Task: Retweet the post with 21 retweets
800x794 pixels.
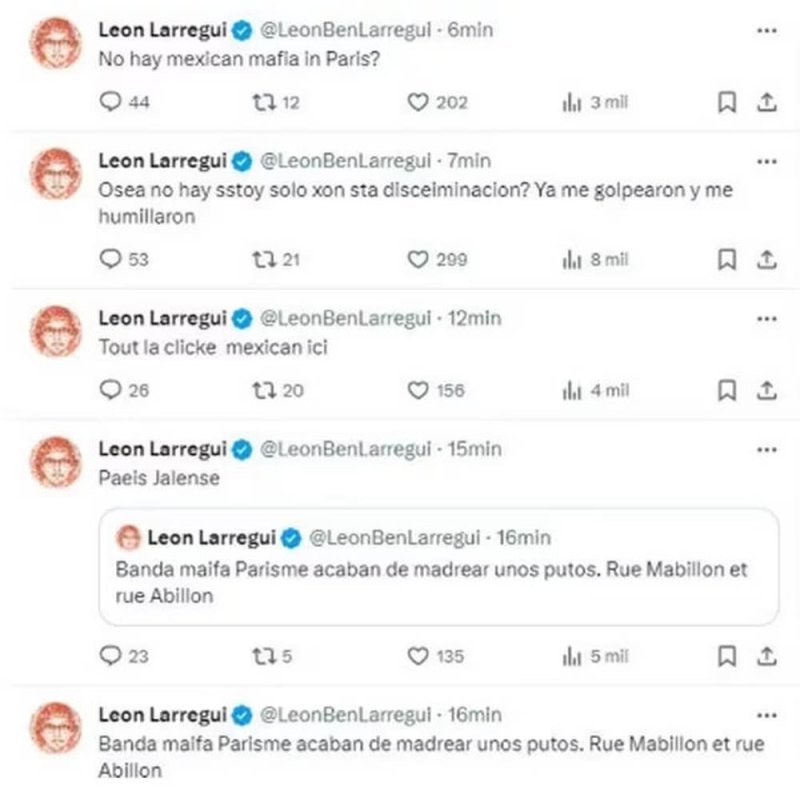Action: tap(276, 260)
